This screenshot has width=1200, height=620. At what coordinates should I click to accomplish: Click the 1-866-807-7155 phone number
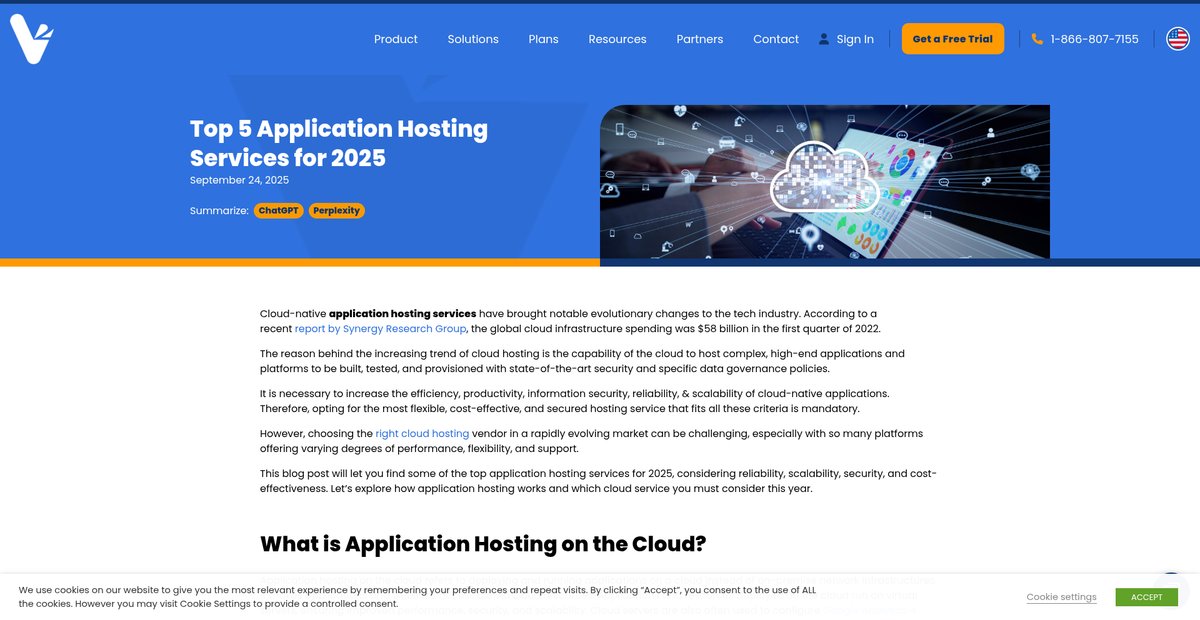pyautogui.click(x=1094, y=39)
